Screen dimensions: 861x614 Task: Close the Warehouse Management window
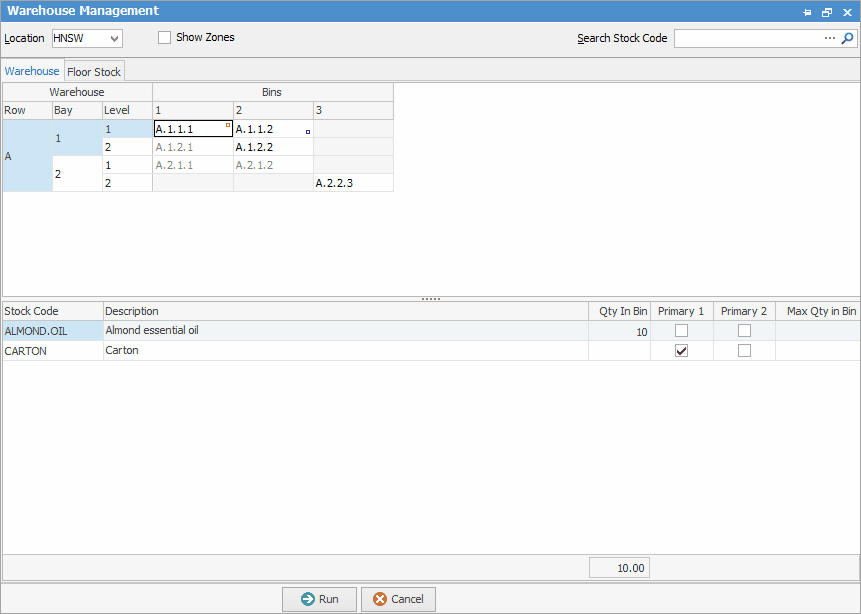[x=847, y=12]
